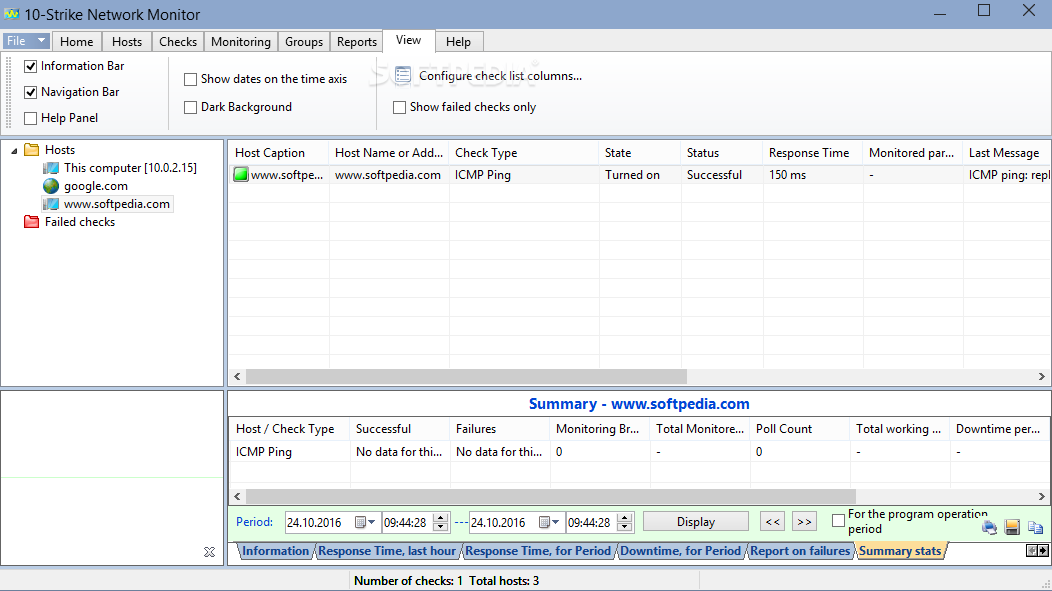Click the This computer host icon
This screenshot has width=1052, height=591.
point(51,168)
